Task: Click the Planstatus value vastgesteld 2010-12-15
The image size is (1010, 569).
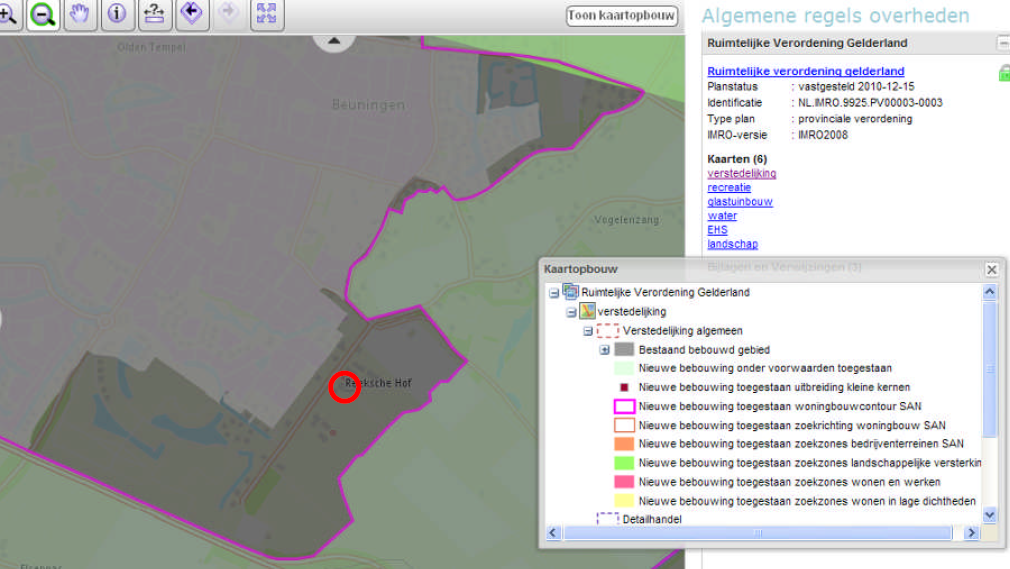Action: [856, 86]
